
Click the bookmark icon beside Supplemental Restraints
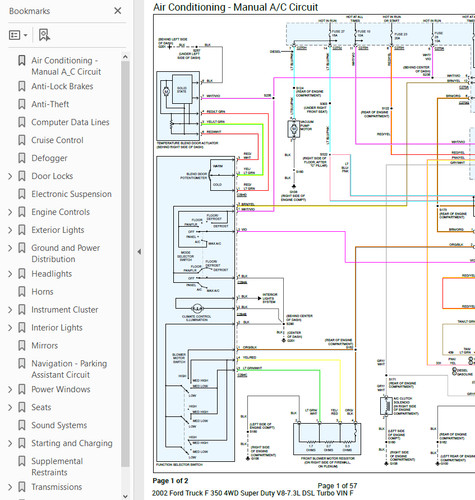[x=22, y=462]
